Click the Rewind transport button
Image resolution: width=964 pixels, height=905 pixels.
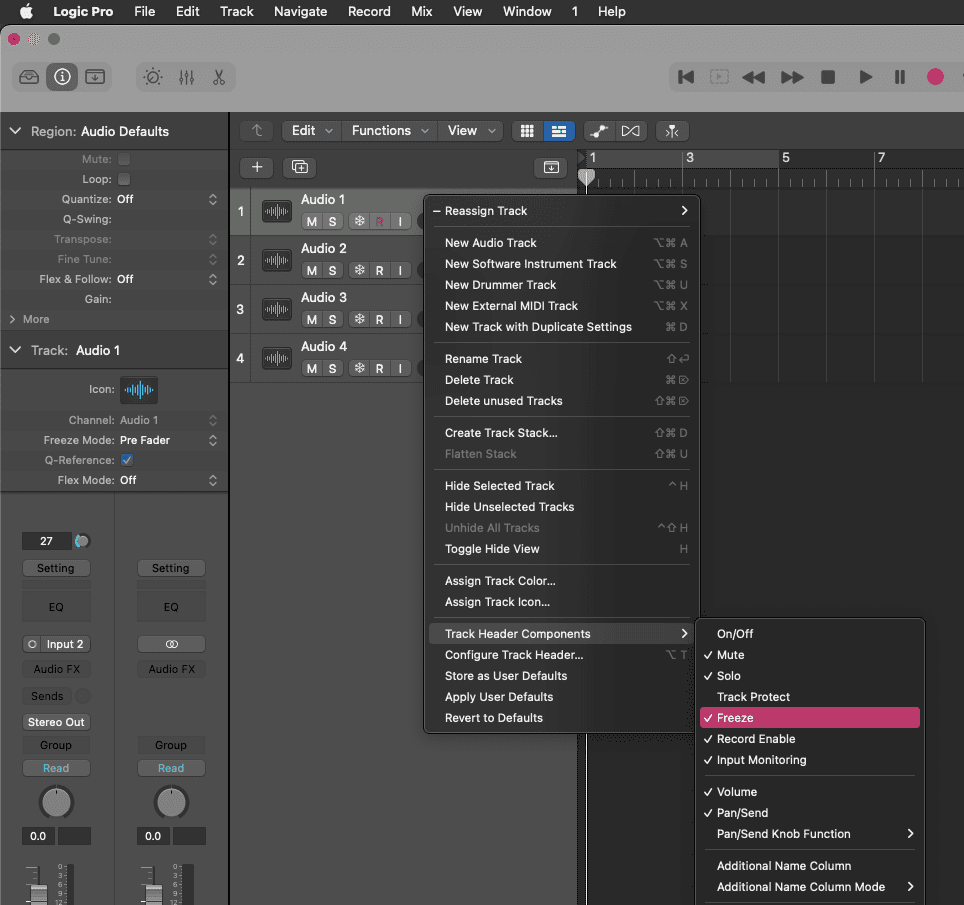pyautogui.click(x=754, y=77)
